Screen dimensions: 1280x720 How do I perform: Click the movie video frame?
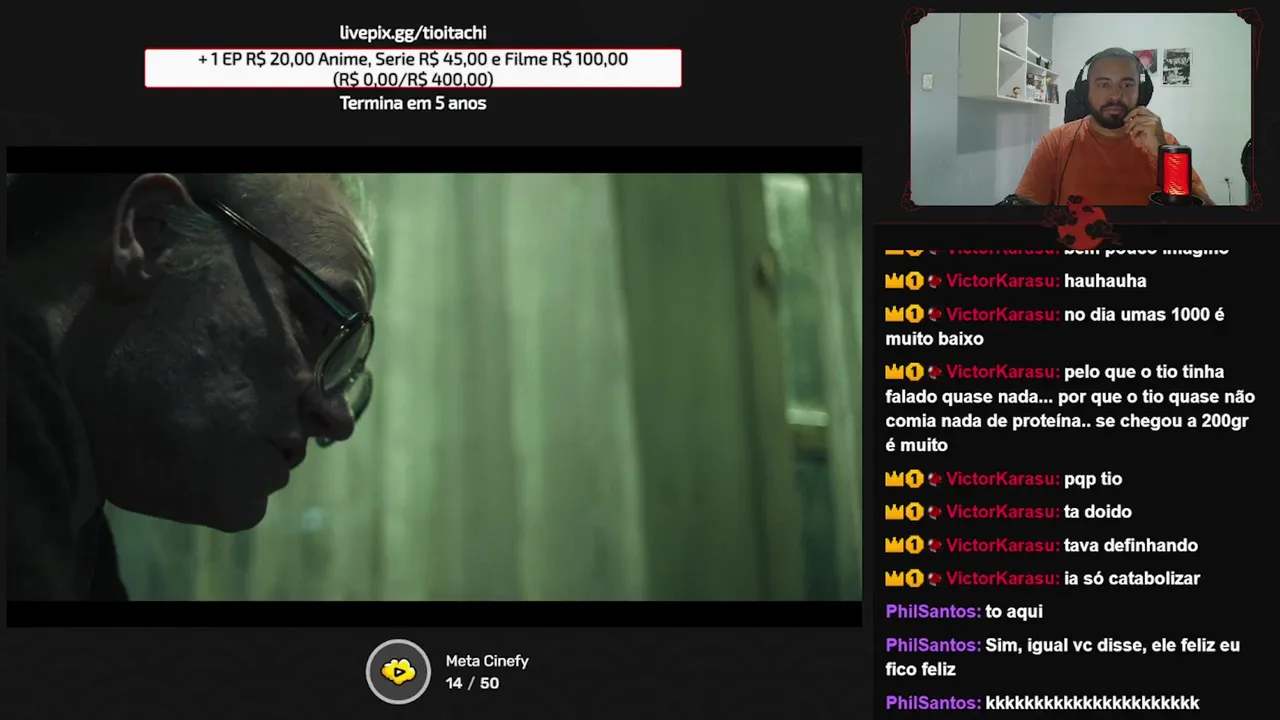[434, 386]
